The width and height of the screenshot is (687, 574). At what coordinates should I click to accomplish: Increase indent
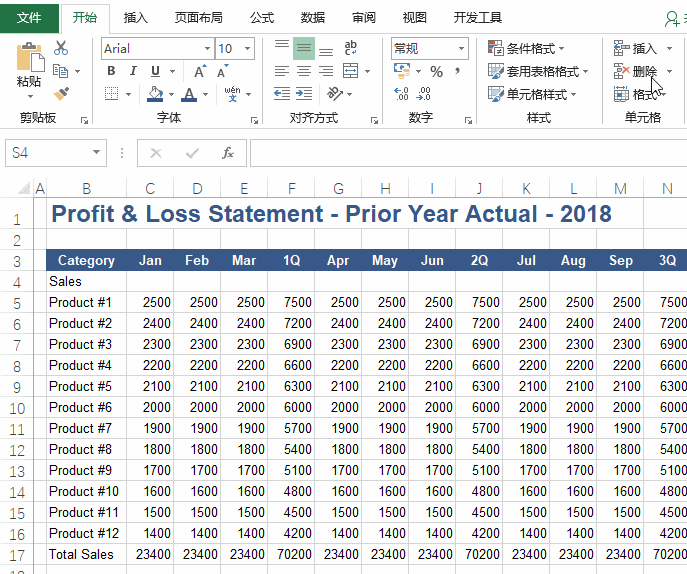coord(304,93)
